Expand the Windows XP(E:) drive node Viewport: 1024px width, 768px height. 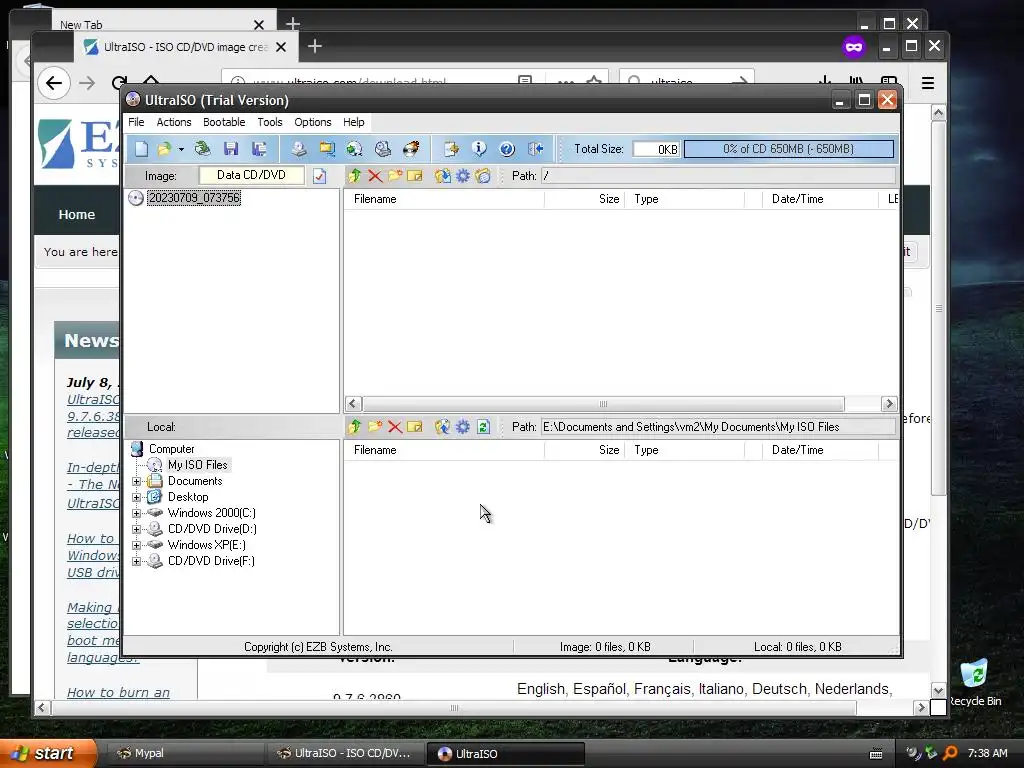[136, 545]
